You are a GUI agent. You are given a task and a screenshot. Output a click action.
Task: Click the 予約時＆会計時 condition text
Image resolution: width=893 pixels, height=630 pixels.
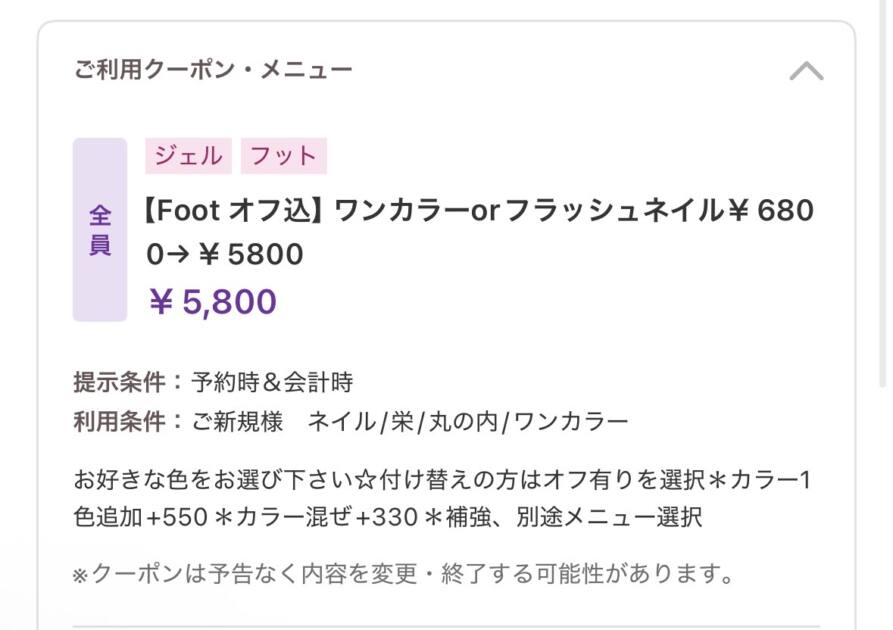click(x=272, y=382)
